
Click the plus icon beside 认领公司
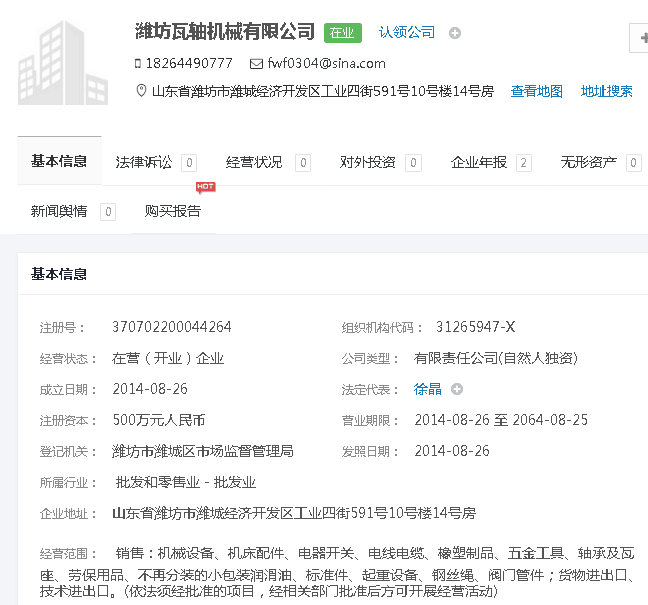click(455, 33)
